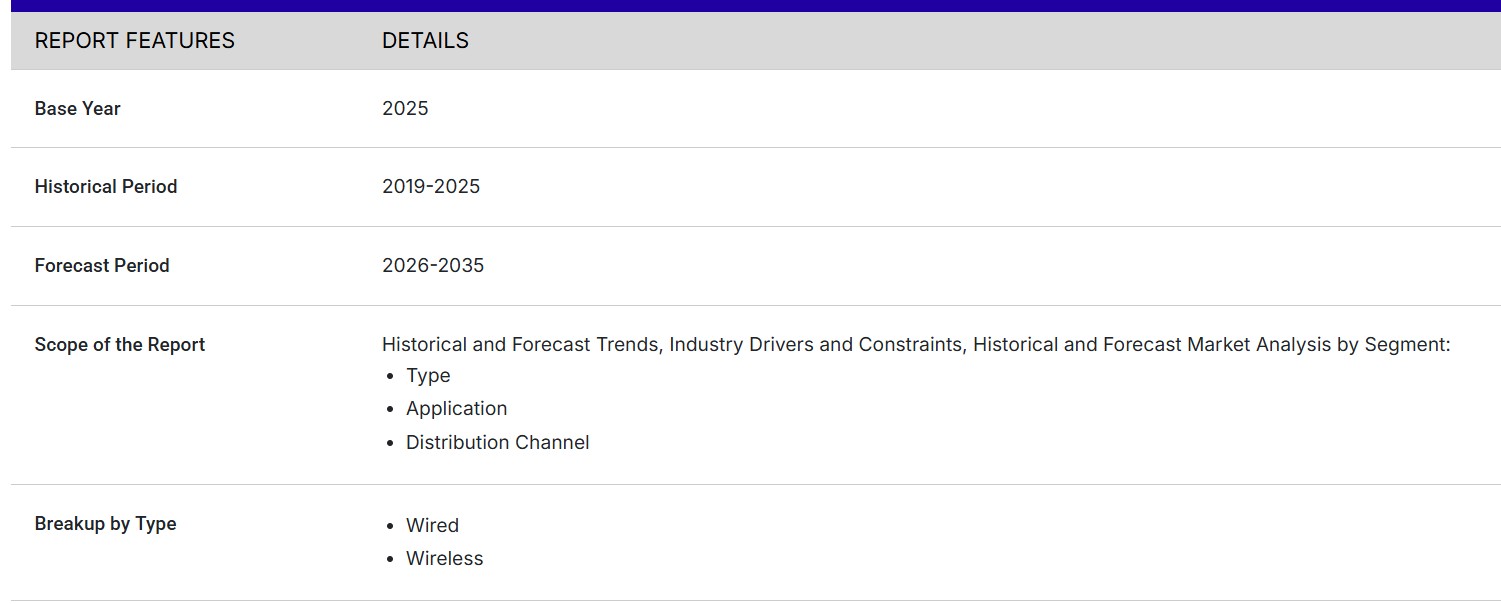This screenshot has height=604, width=1501.
Task: Select the Application list item
Action: (456, 409)
